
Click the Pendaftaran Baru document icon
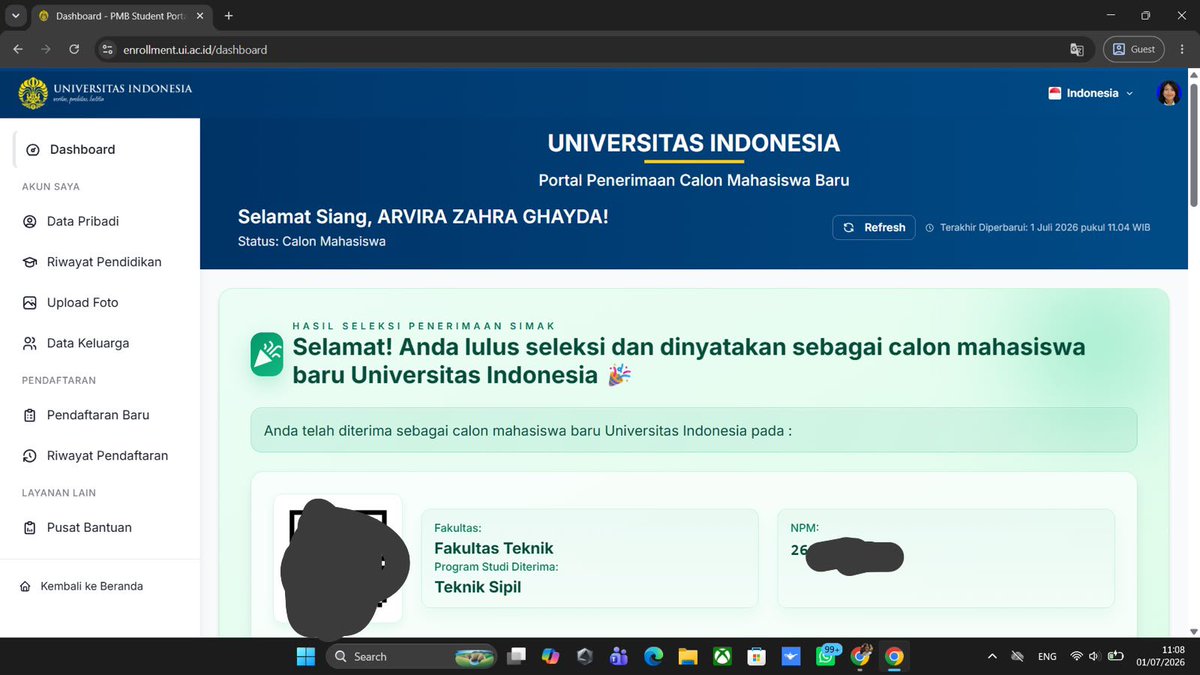(x=29, y=415)
